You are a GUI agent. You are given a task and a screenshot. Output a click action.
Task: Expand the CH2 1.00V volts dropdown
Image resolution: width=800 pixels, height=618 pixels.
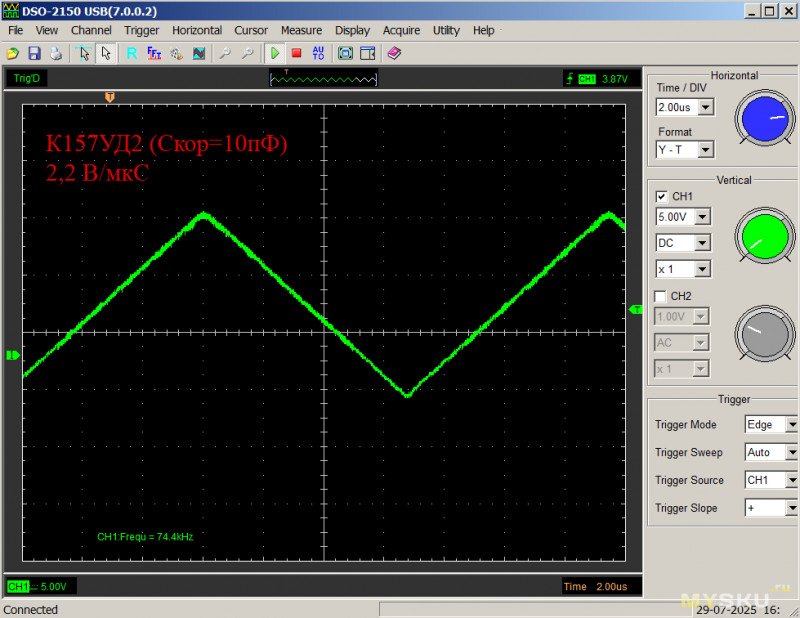point(701,316)
